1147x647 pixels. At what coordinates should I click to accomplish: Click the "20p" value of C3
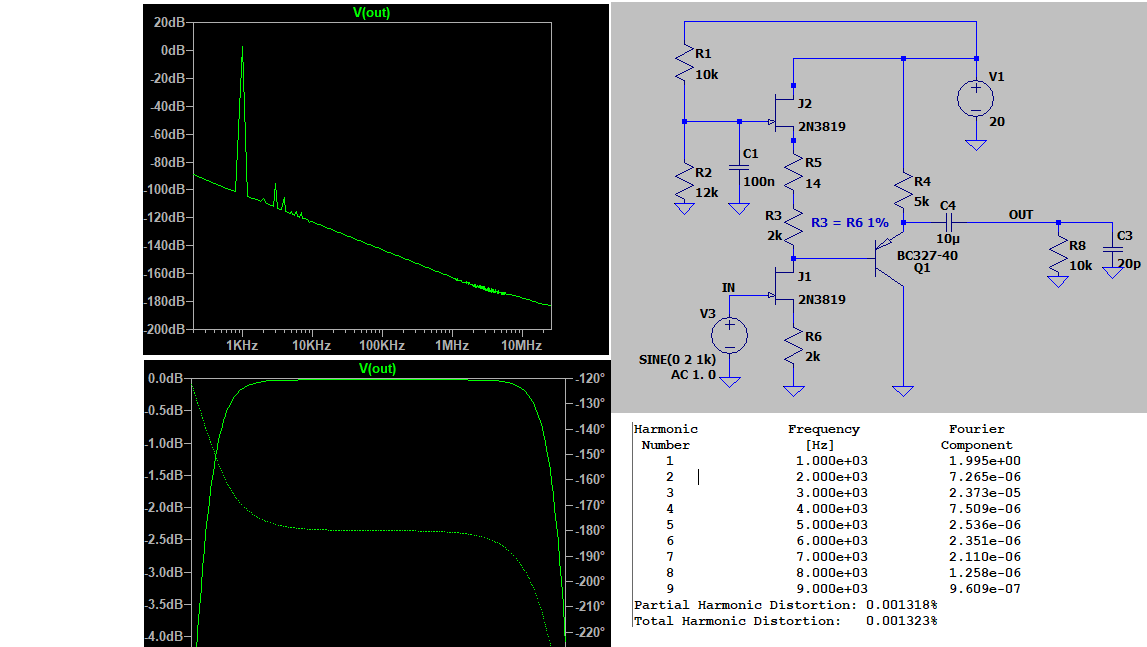[x=1129, y=263]
